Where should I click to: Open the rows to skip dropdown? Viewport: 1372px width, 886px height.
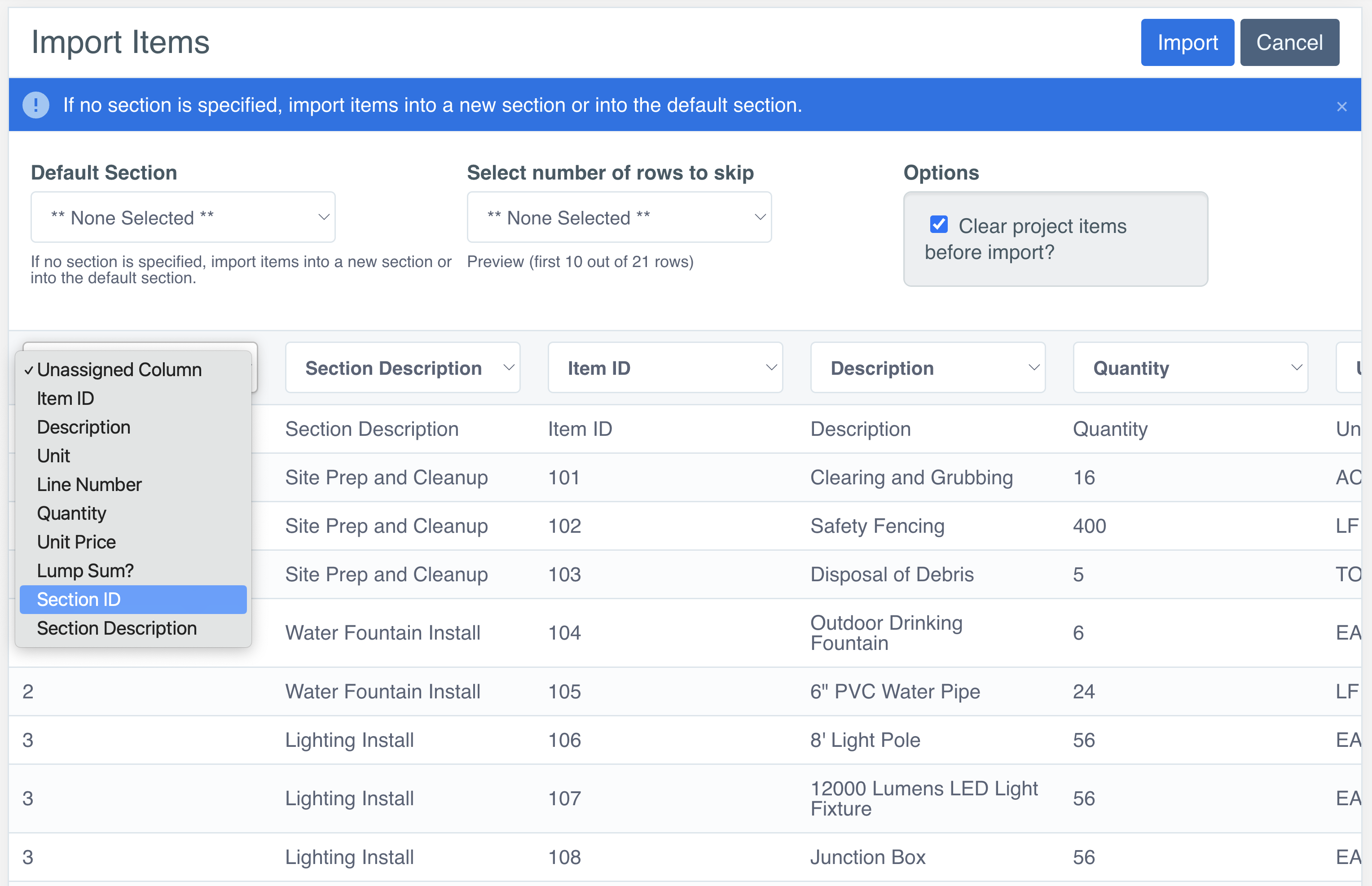click(619, 218)
